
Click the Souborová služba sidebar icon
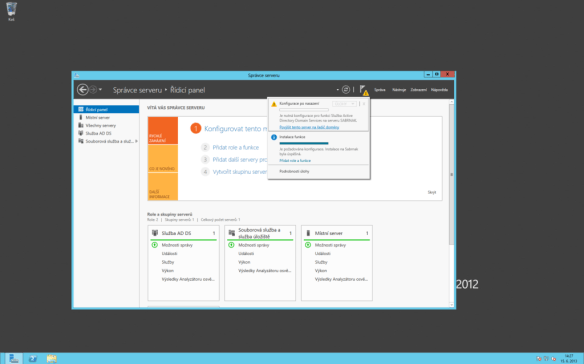coord(81,141)
